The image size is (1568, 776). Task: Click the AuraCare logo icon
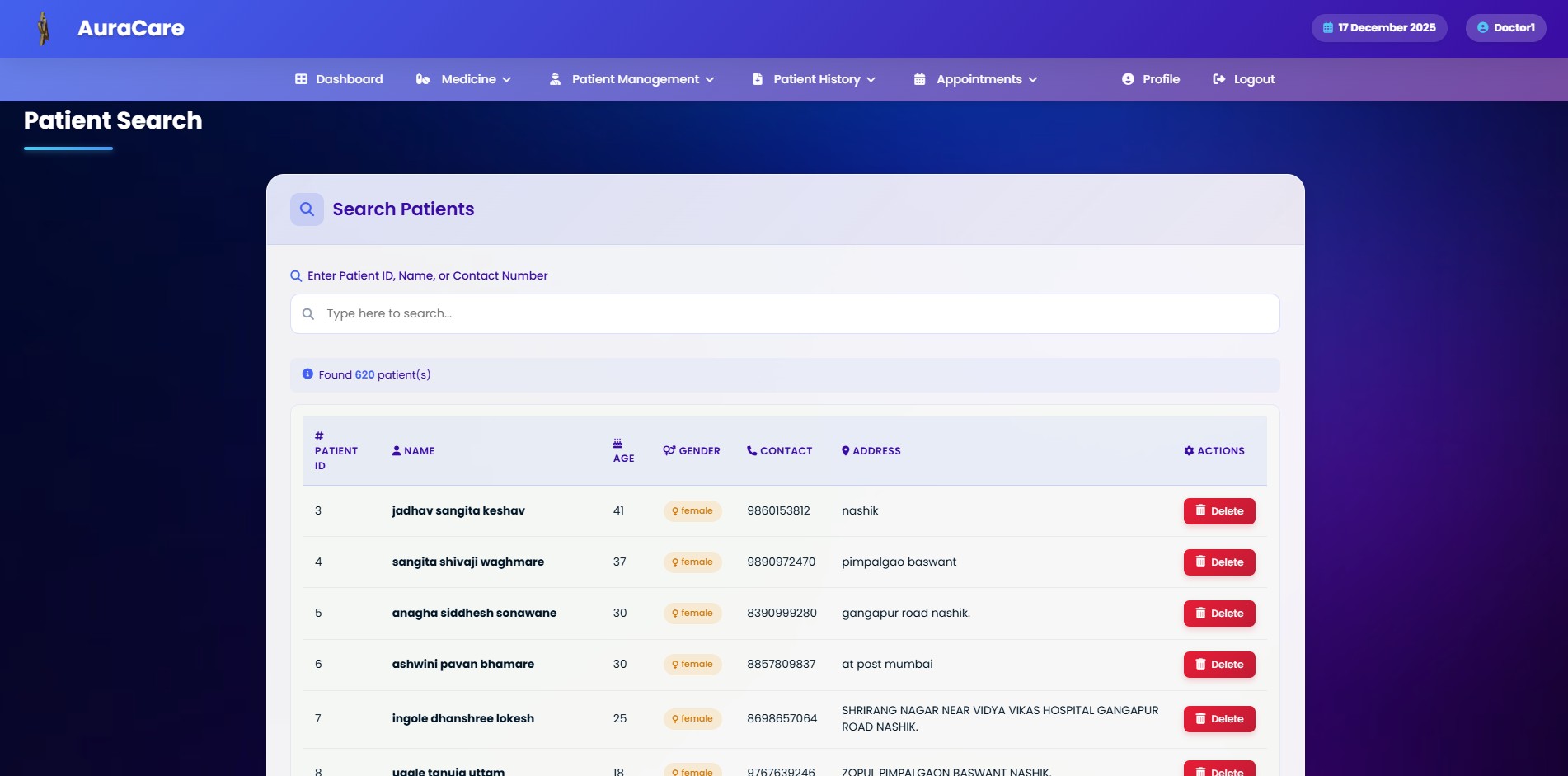click(x=44, y=29)
